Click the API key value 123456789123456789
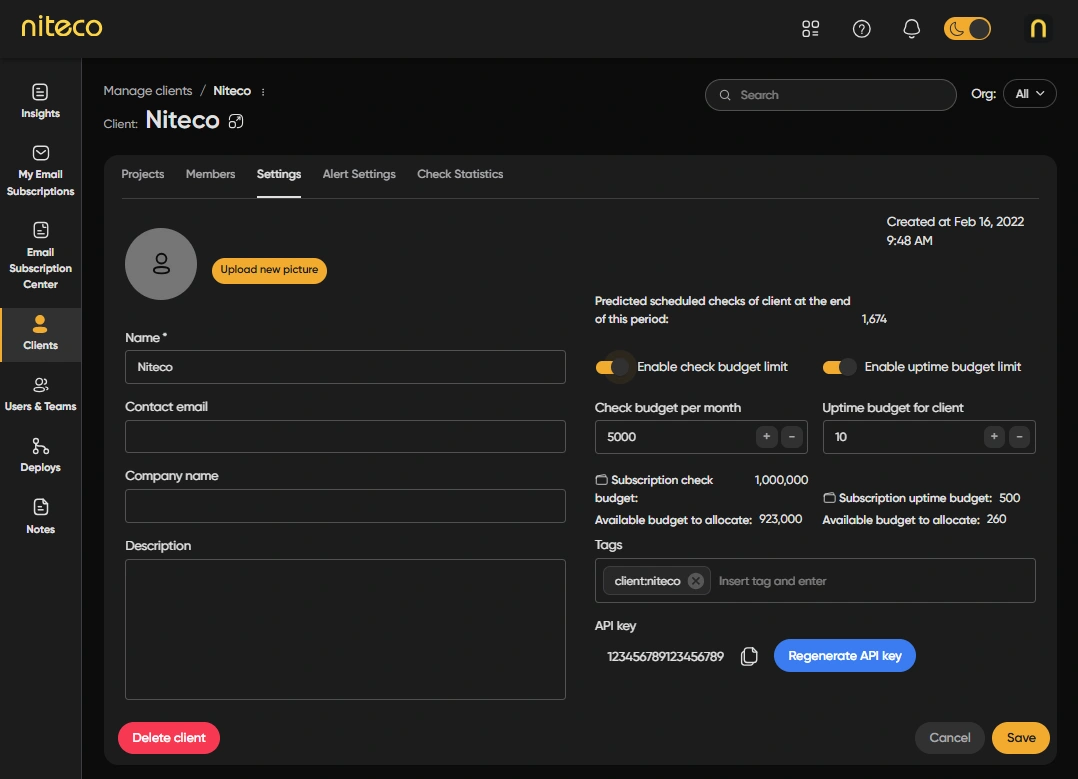1078x779 pixels. coord(666,657)
